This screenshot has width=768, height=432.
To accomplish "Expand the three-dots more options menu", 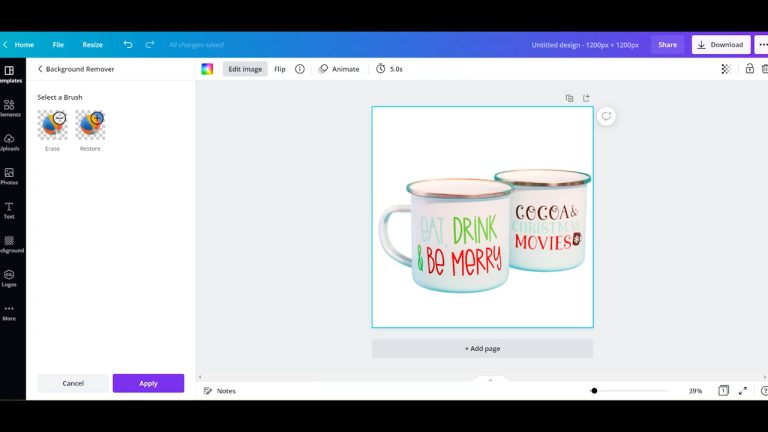I will click(x=762, y=45).
